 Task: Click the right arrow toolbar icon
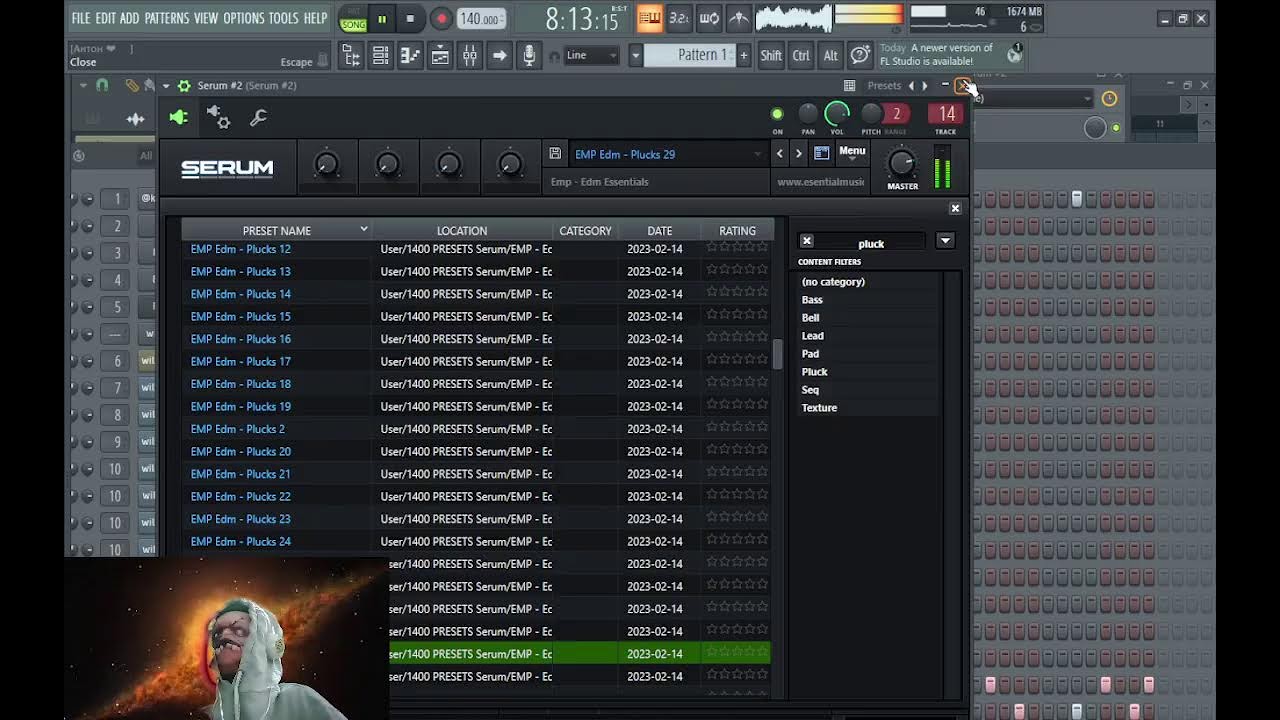tap(500, 56)
